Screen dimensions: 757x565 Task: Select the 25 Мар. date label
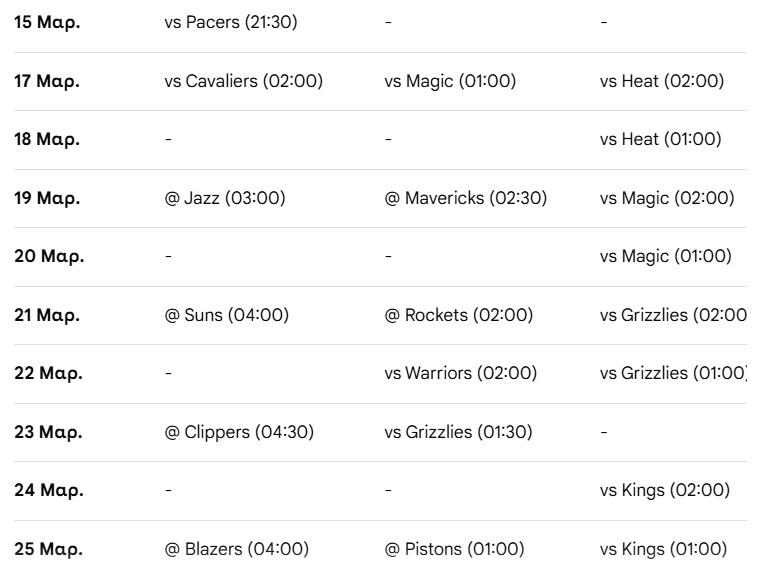coord(48,549)
